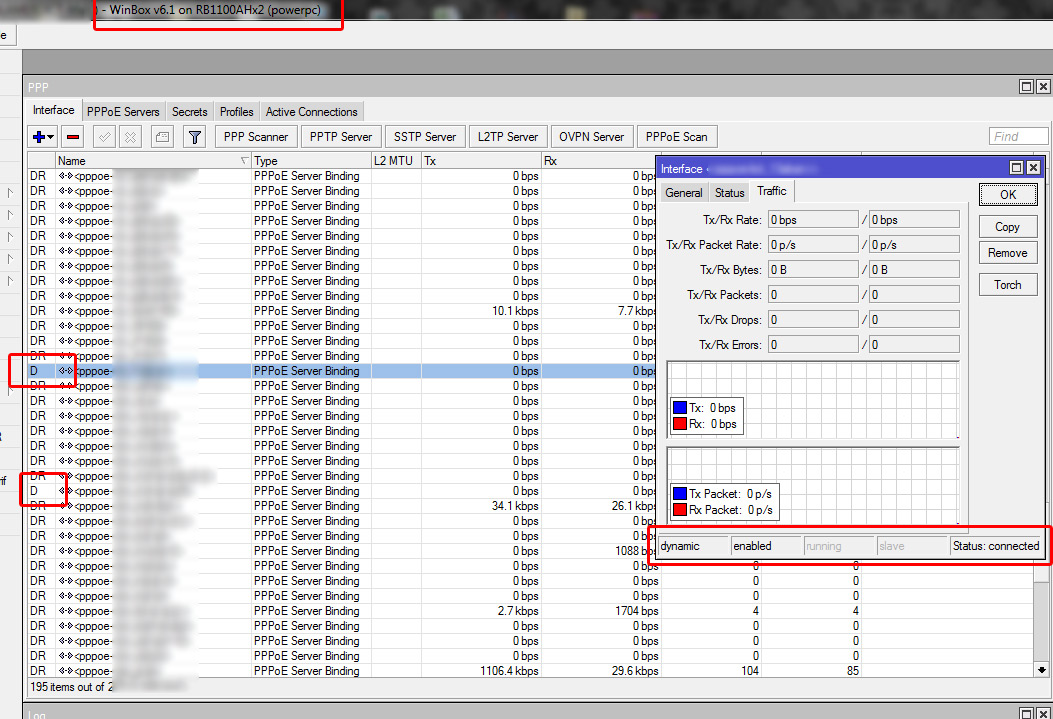1053x719 pixels.
Task: Click the blue Tx swatch in rate graph
Action: pos(680,408)
